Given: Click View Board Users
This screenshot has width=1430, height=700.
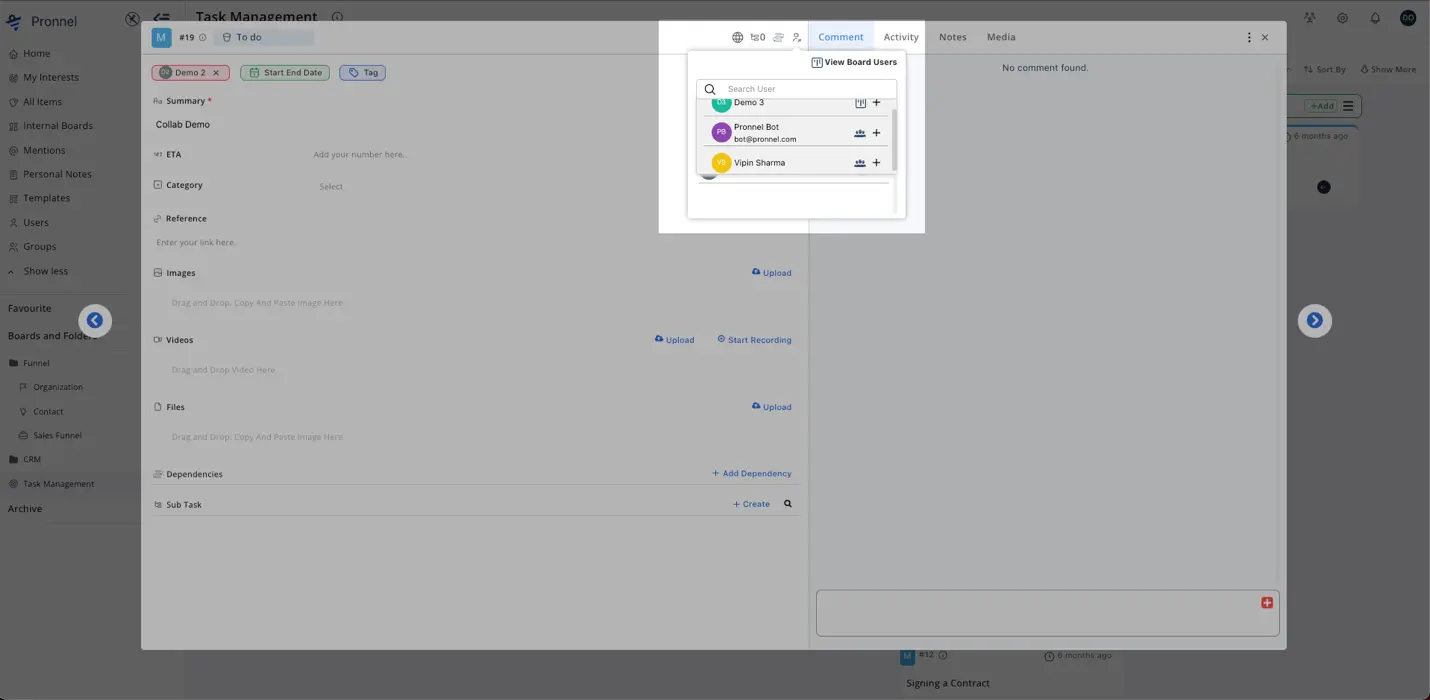Looking at the screenshot, I should [854, 62].
